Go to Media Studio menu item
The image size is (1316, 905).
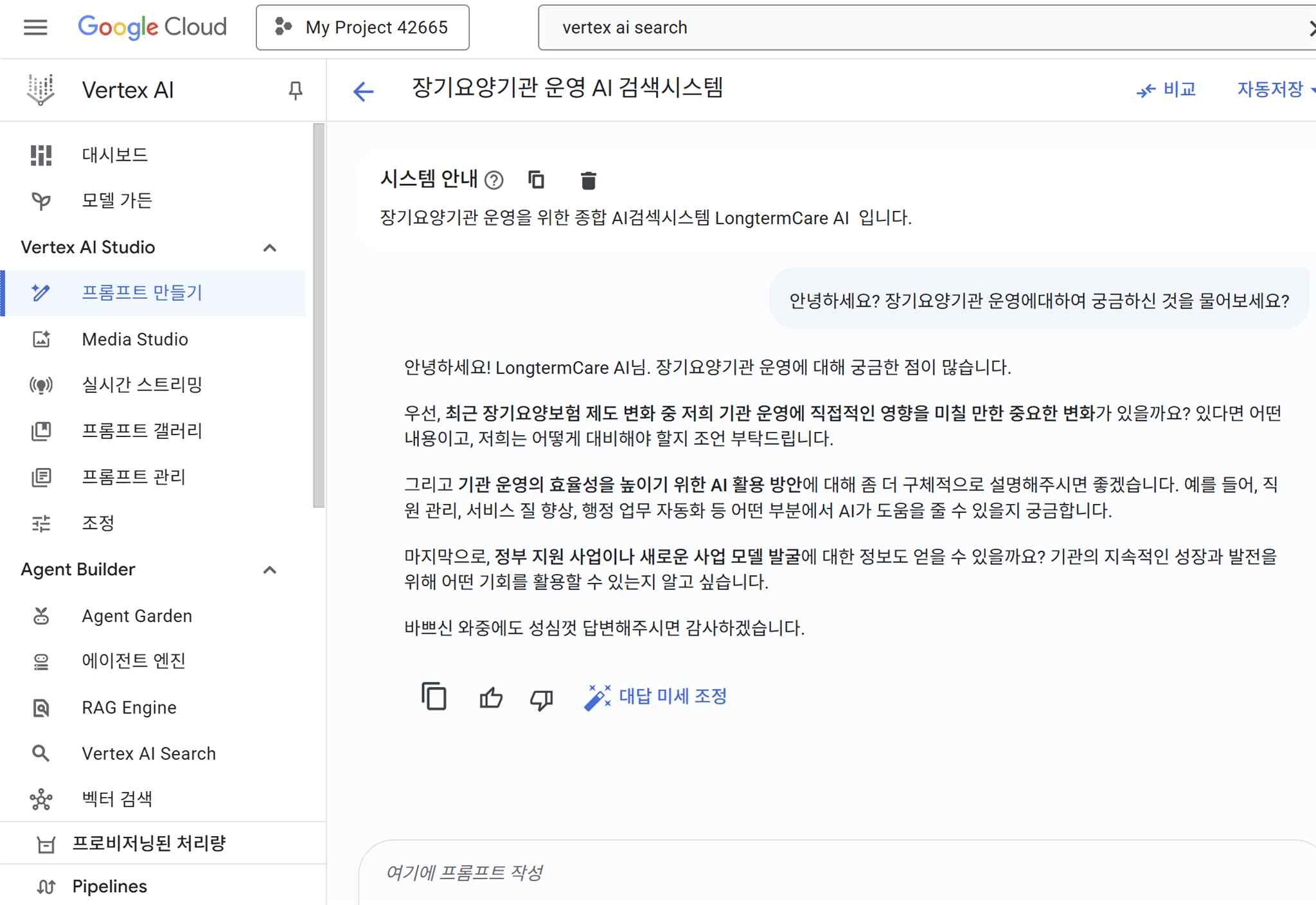pyautogui.click(x=135, y=339)
